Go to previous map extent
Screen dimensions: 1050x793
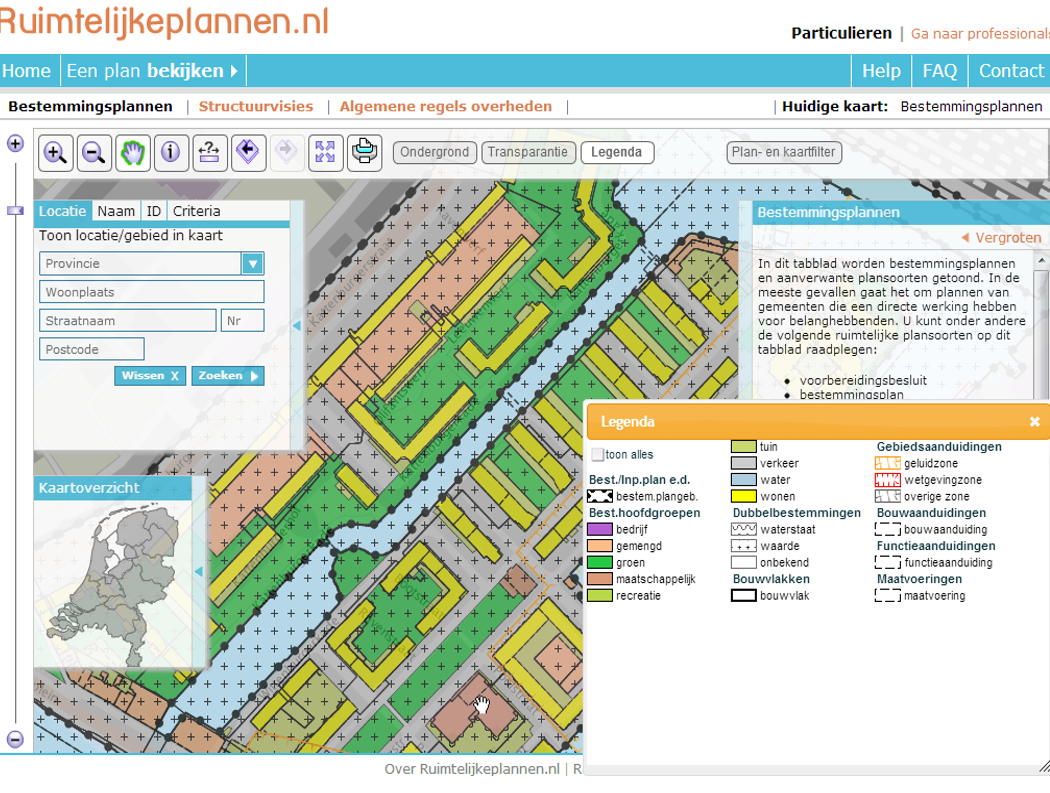[248, 153]
